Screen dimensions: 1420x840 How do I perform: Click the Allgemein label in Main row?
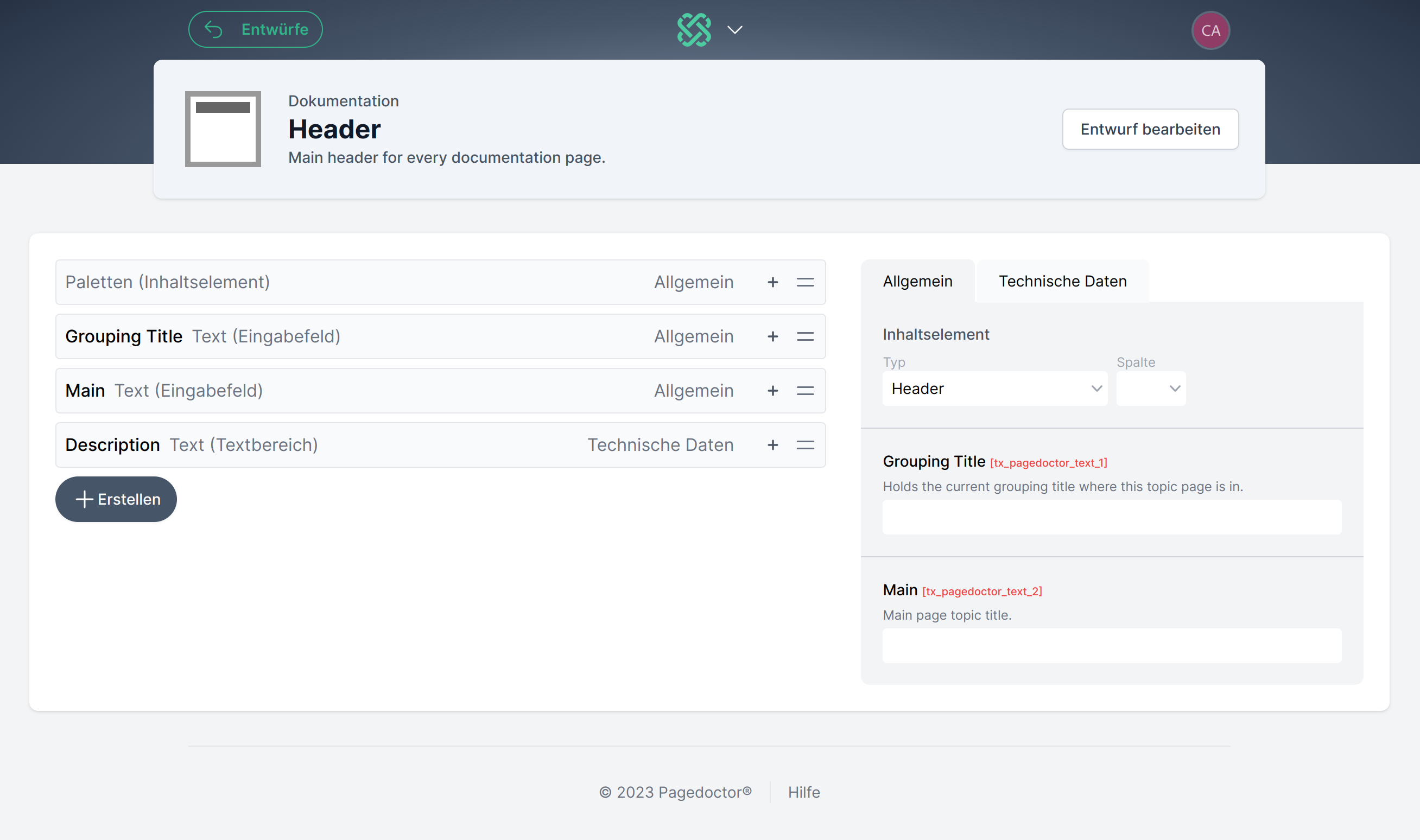point(694,391)
